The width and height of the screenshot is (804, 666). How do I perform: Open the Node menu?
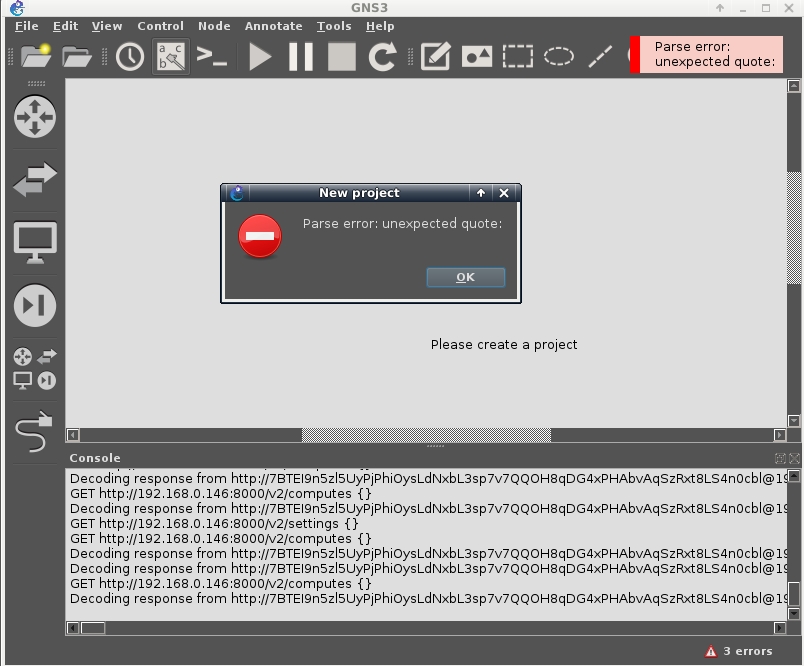(214, 26)
